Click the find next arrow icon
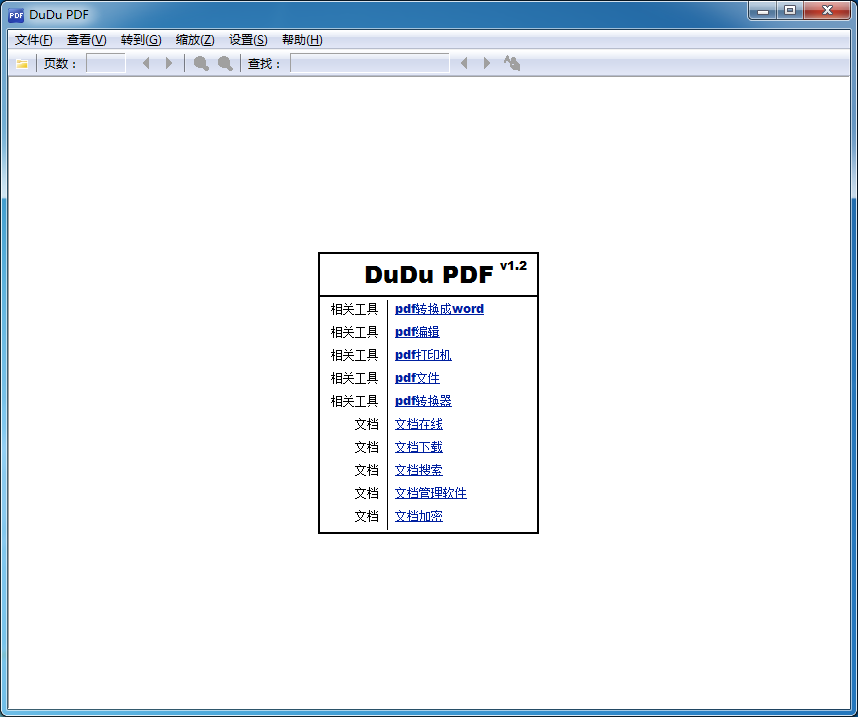Screen dimensions: 858x717 [487, 64]
